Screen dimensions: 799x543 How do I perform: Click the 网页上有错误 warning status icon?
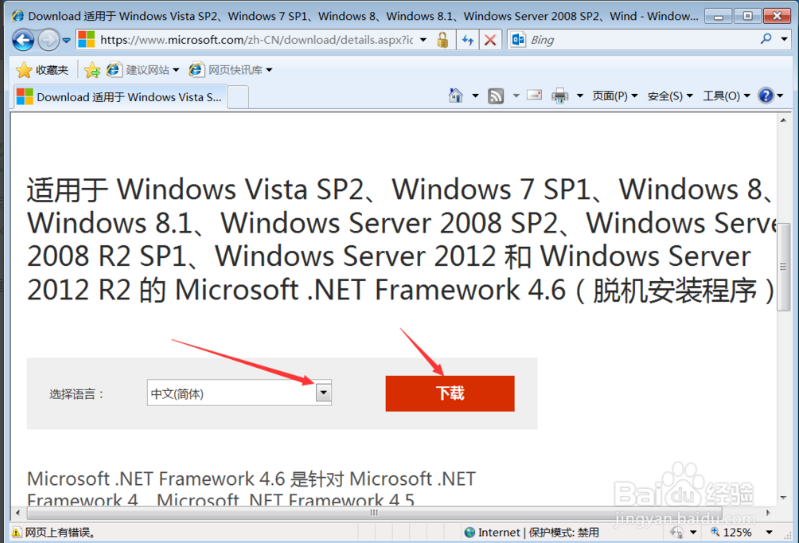16,533
